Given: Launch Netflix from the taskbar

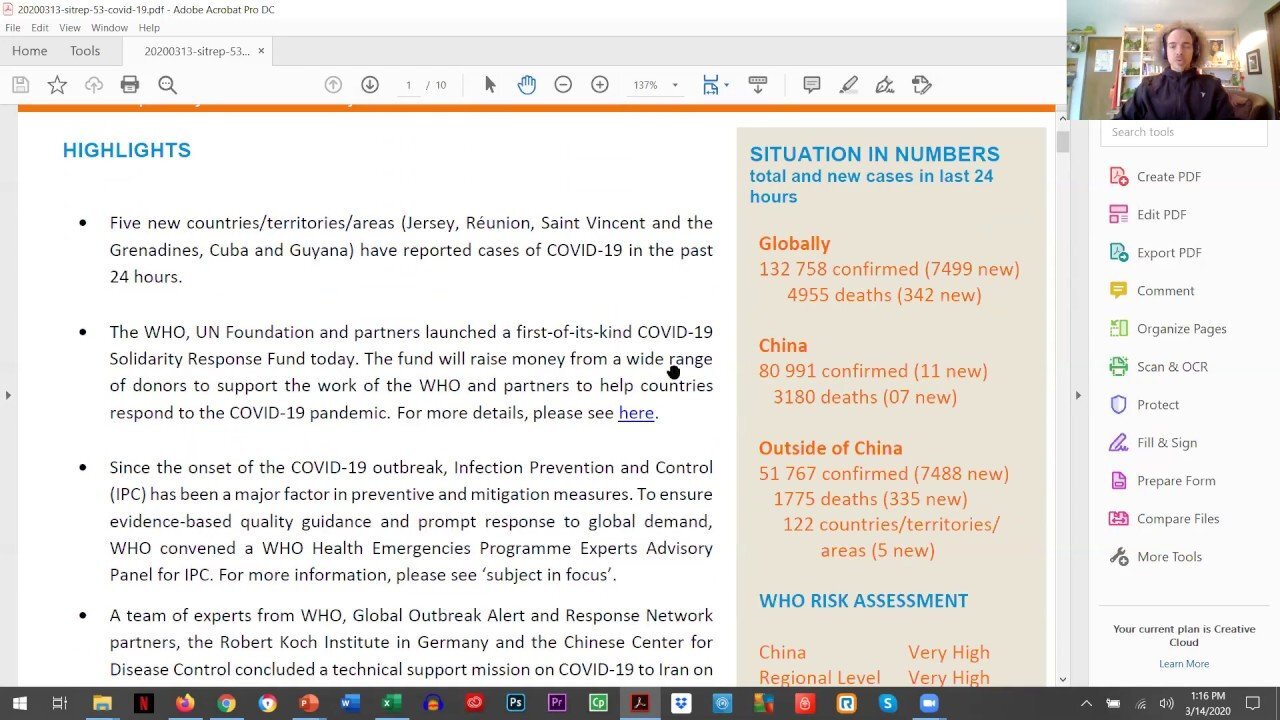Looking at the screenshot, I should 143,703.
